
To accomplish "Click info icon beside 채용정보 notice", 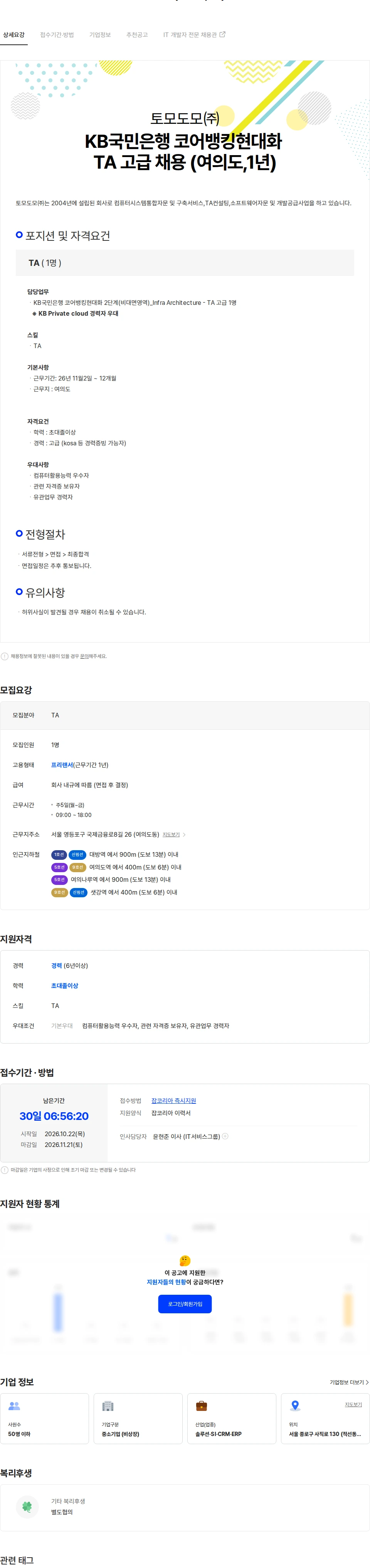I will click(5, 656).
